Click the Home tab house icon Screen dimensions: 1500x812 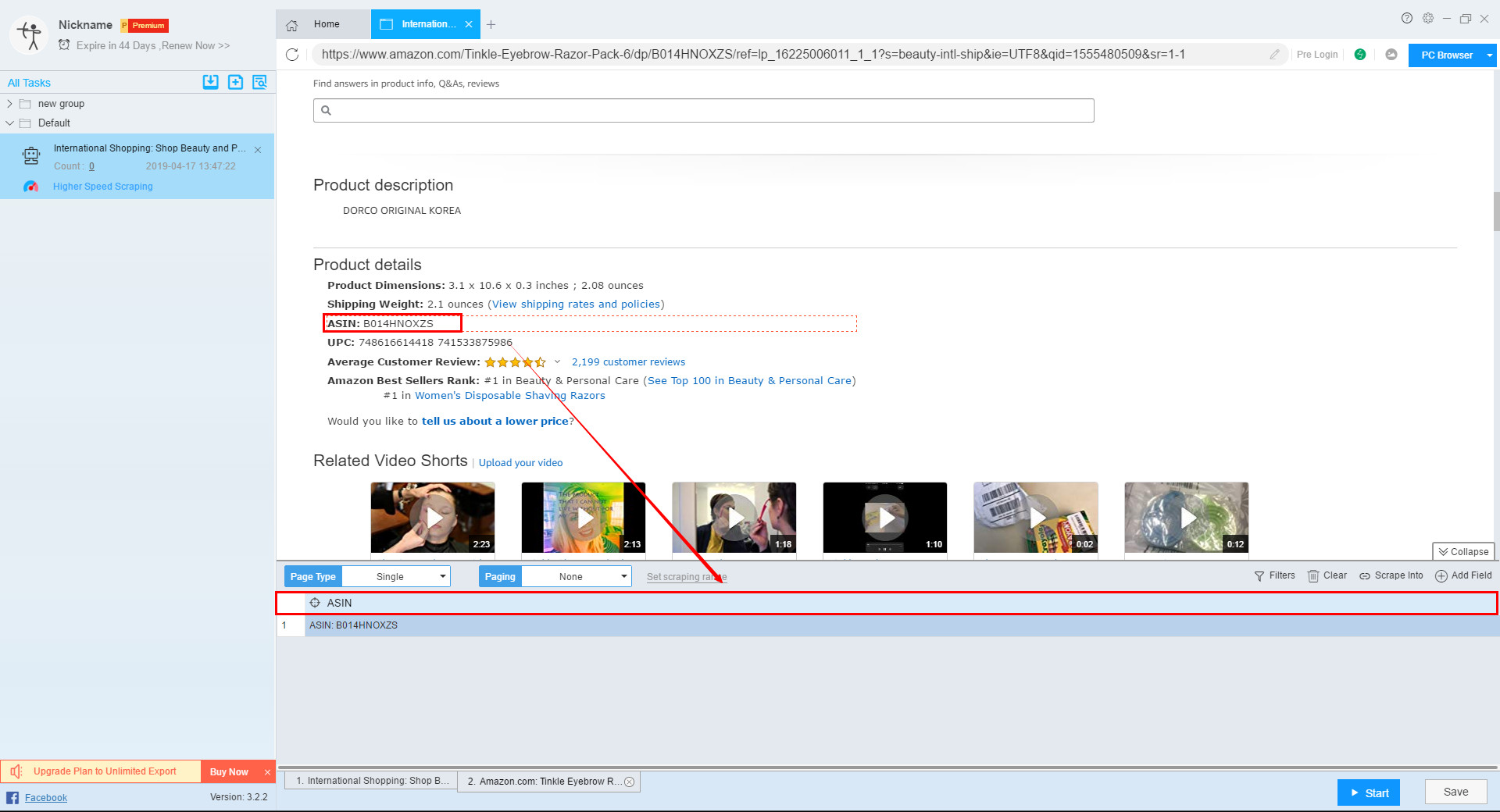click(x=292, y=25)
